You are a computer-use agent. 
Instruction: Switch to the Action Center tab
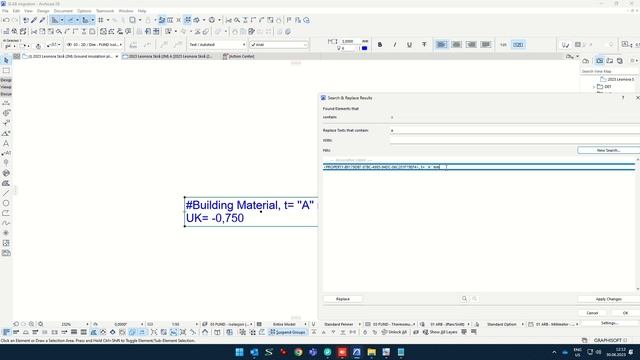[239, 56]
